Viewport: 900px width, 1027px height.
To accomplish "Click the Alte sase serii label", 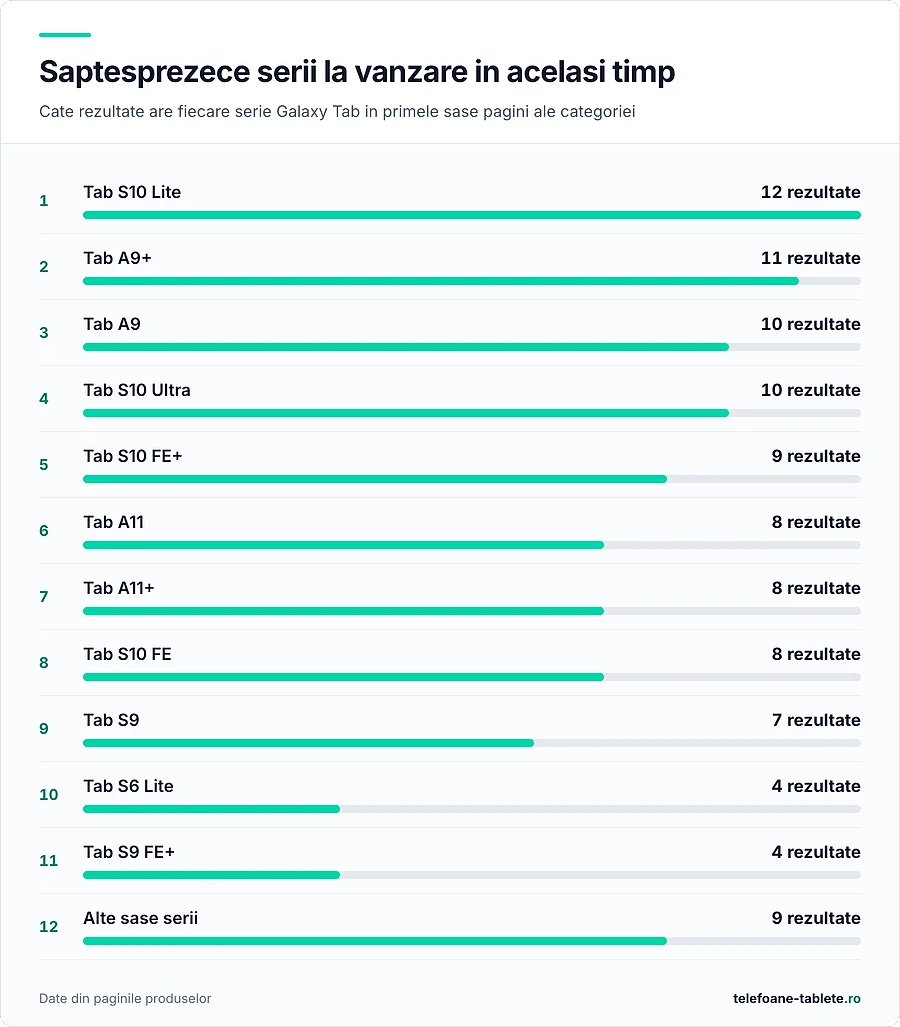I will (x=140, y=918).
